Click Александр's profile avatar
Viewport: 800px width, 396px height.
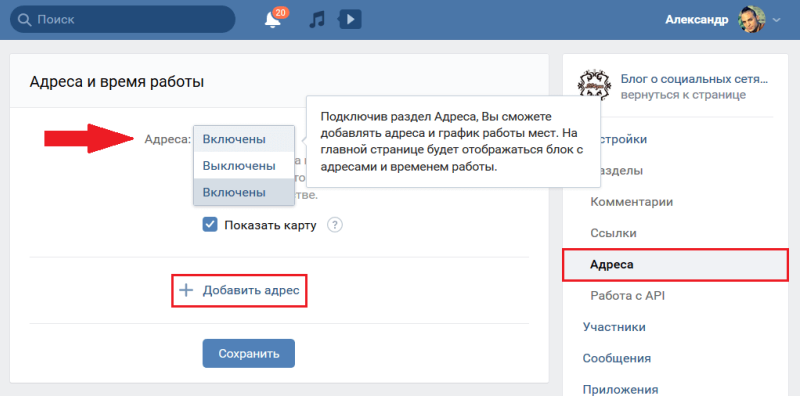[752, 20]
